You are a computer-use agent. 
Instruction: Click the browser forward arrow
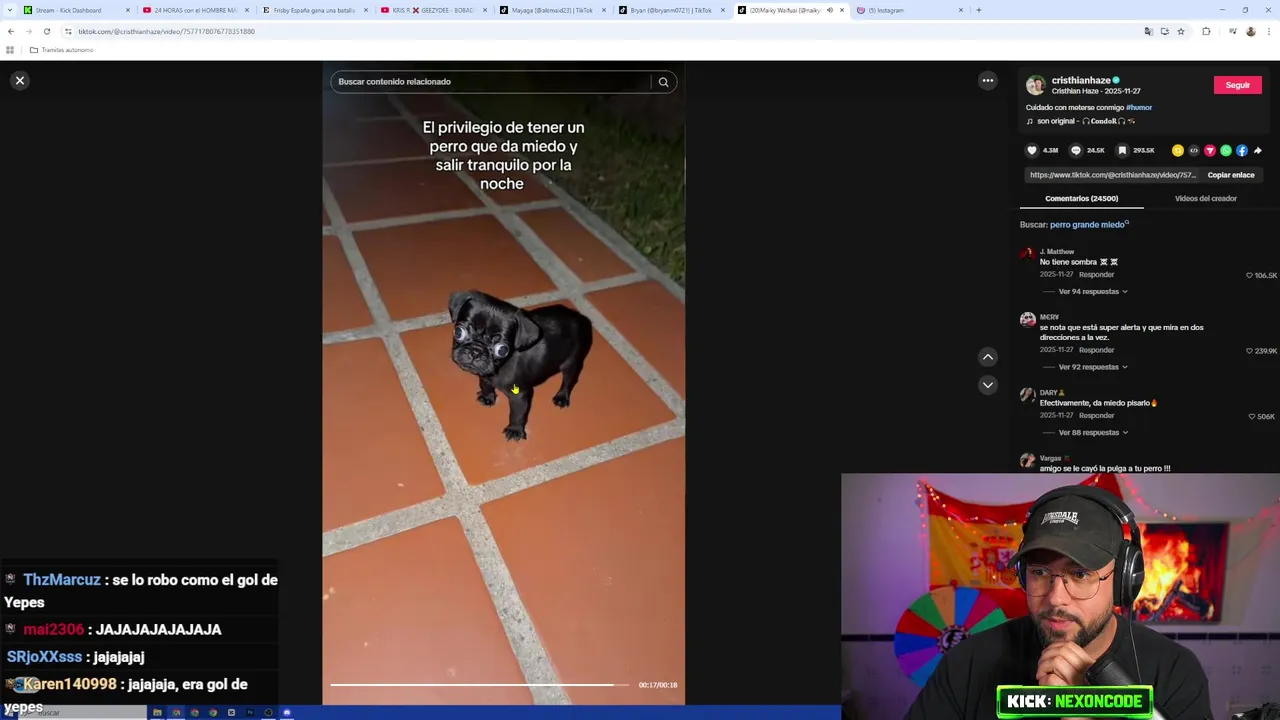pos(29,31)
